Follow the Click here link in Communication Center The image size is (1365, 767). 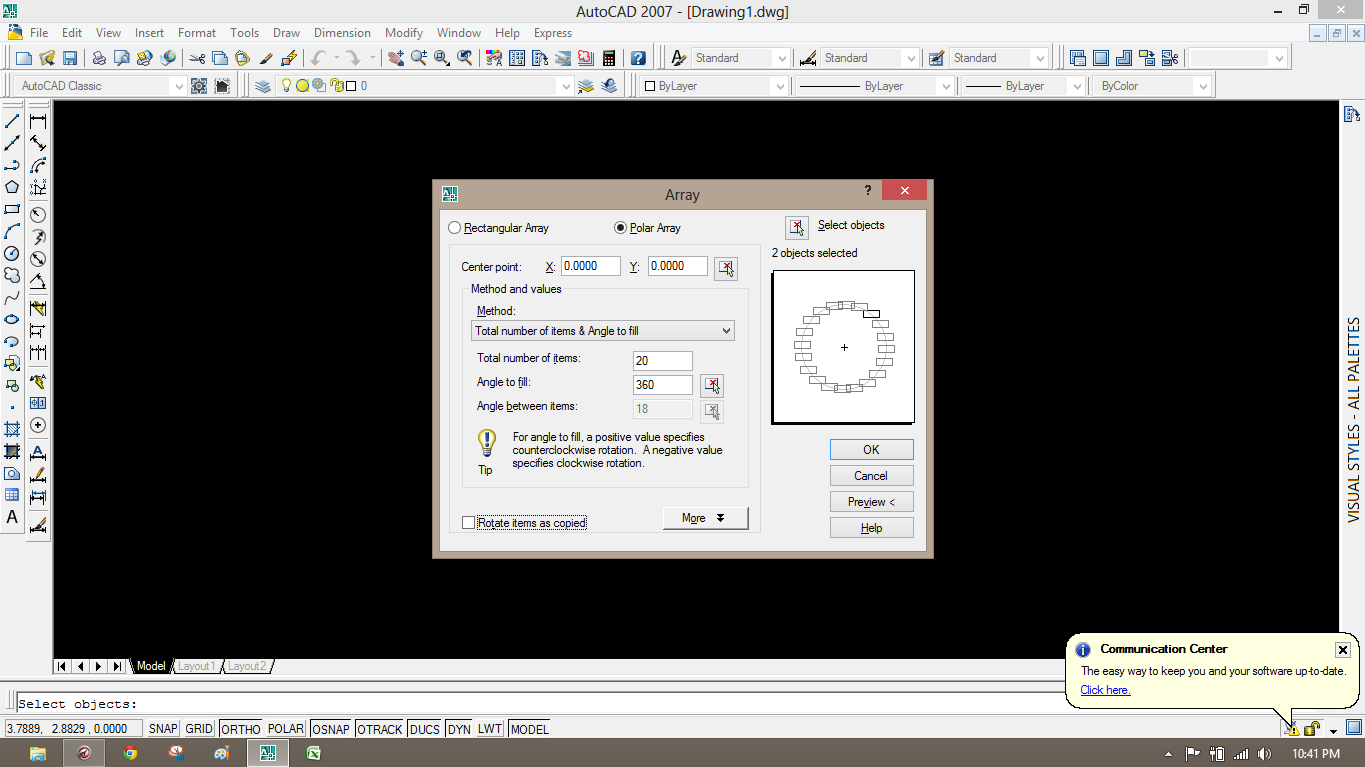pyautogui.click(x=1105, y=690)
